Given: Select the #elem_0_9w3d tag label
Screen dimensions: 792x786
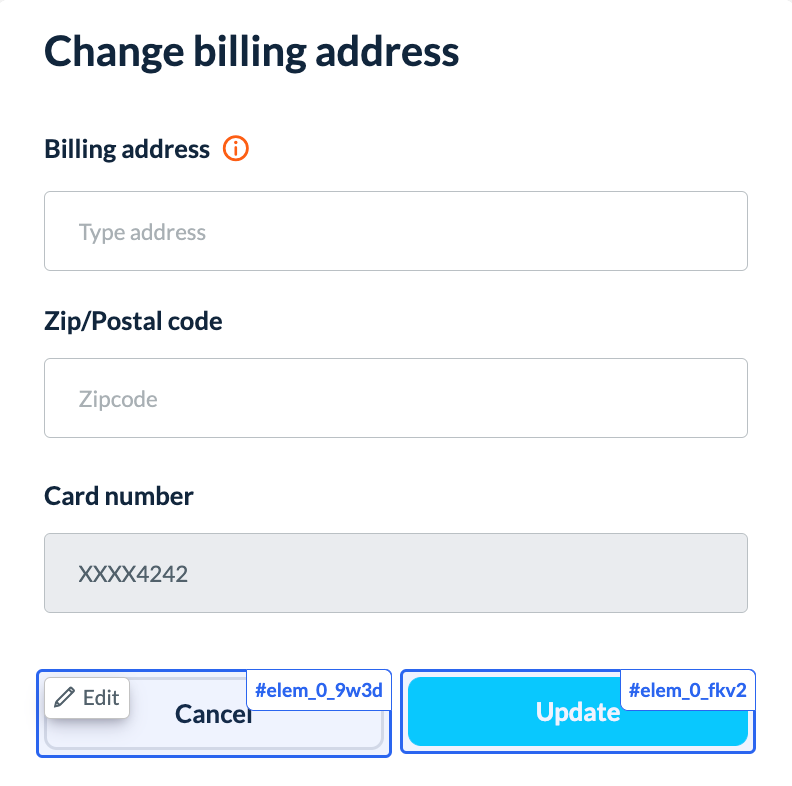Looking at the screenshot, I should point(319,690).
